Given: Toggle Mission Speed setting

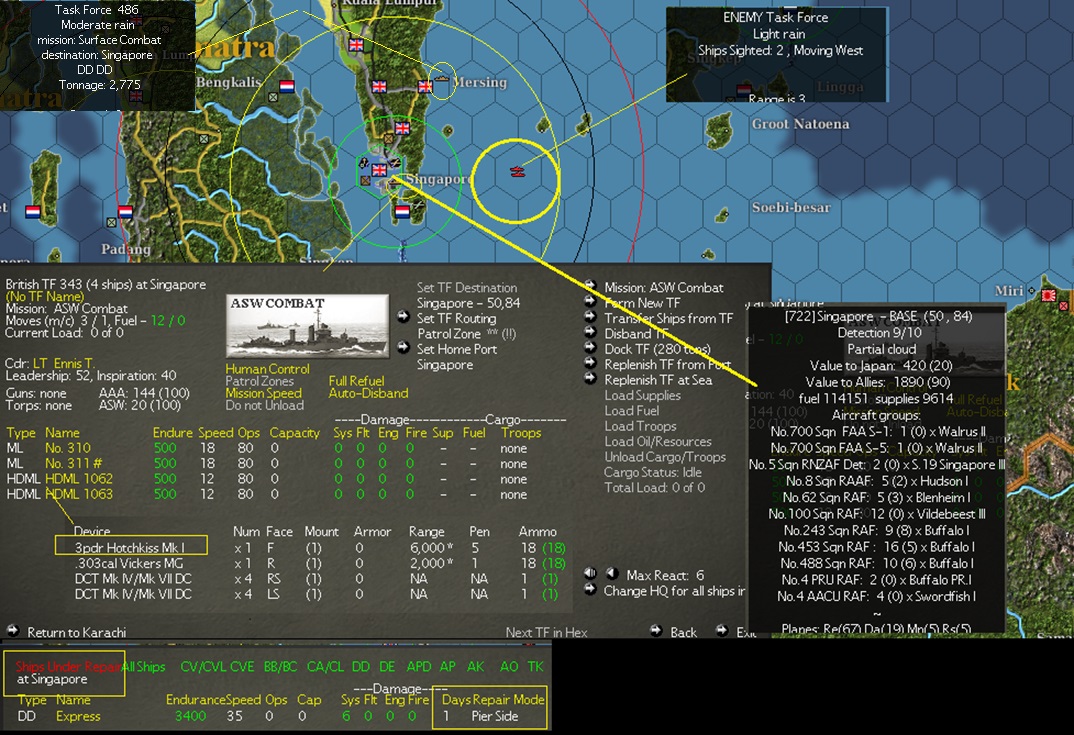Looking at the screenshot, I should pyautogui.click(x=263, y=393).
